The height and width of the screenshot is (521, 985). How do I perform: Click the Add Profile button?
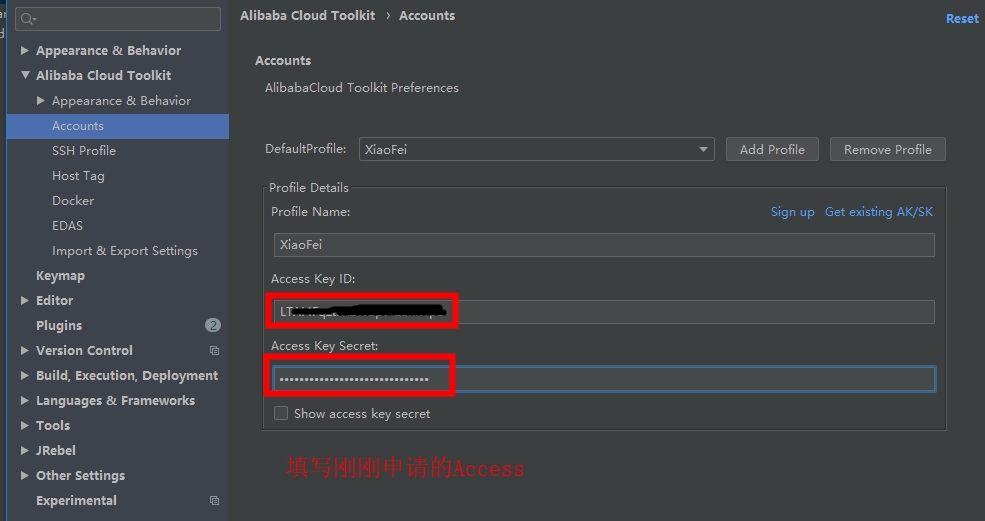[x=772, y=150]
